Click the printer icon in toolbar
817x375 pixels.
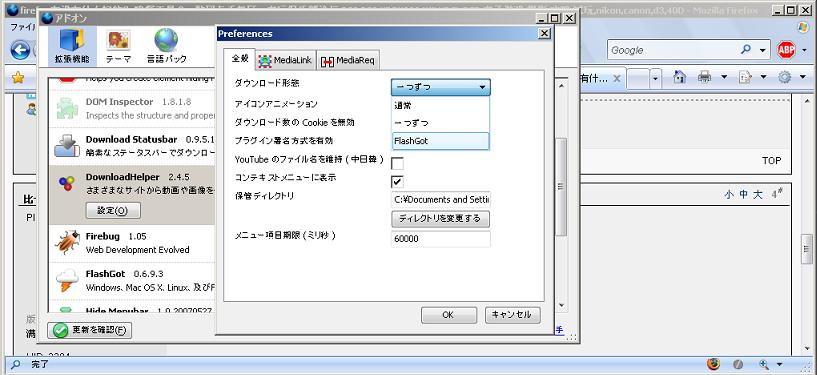point(704,77)
